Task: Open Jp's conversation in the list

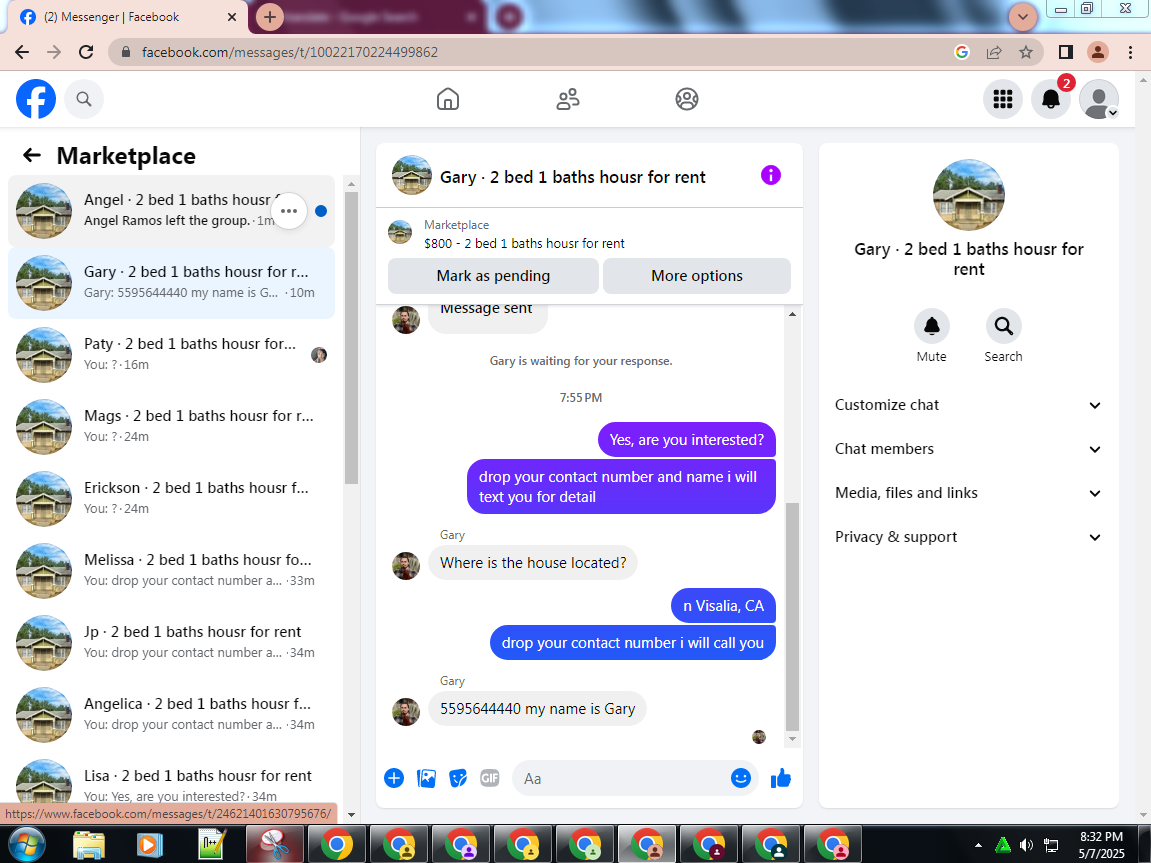Action: pyautogui.click(x=172, y=643)
